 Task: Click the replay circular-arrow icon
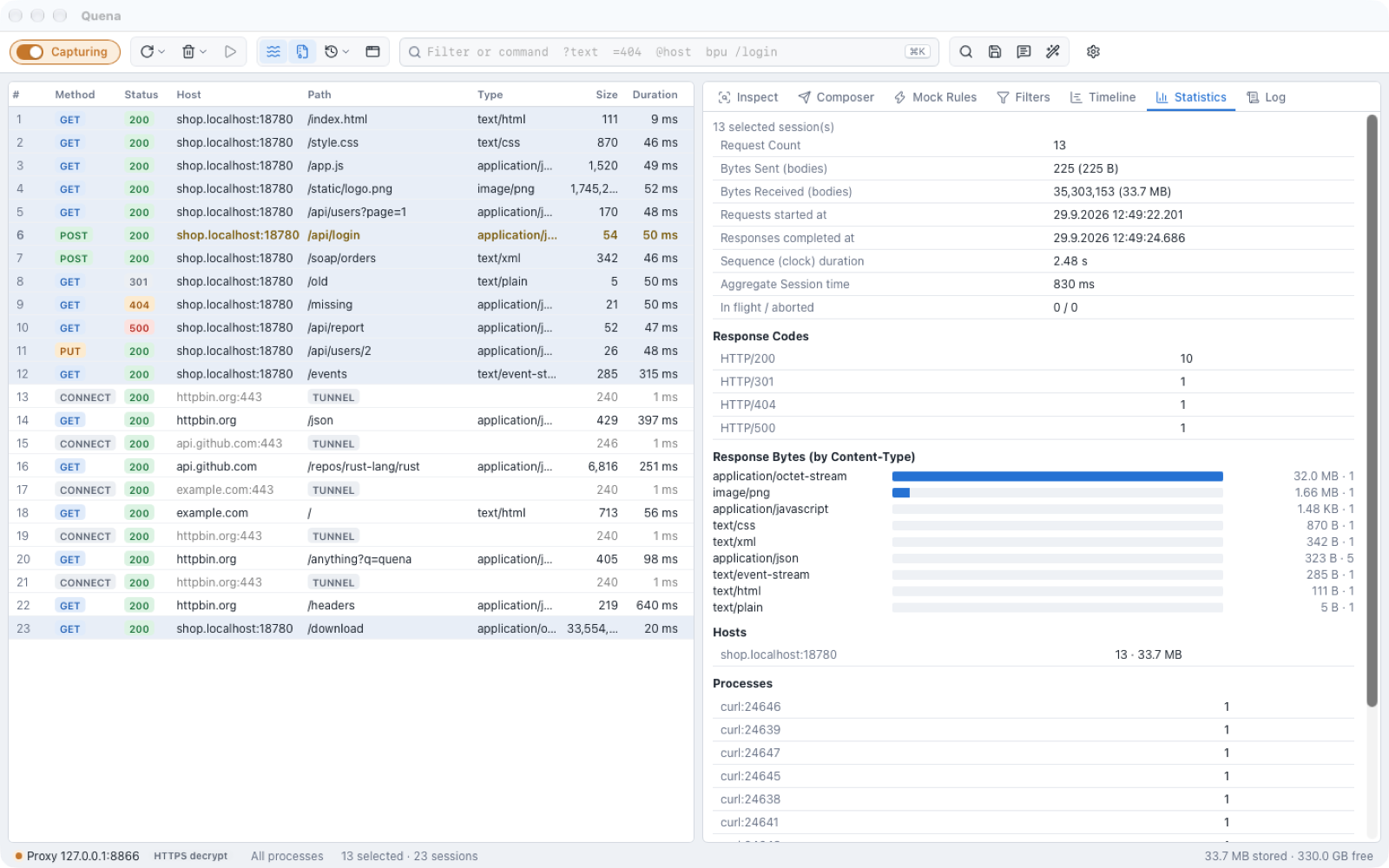[147, 52]
